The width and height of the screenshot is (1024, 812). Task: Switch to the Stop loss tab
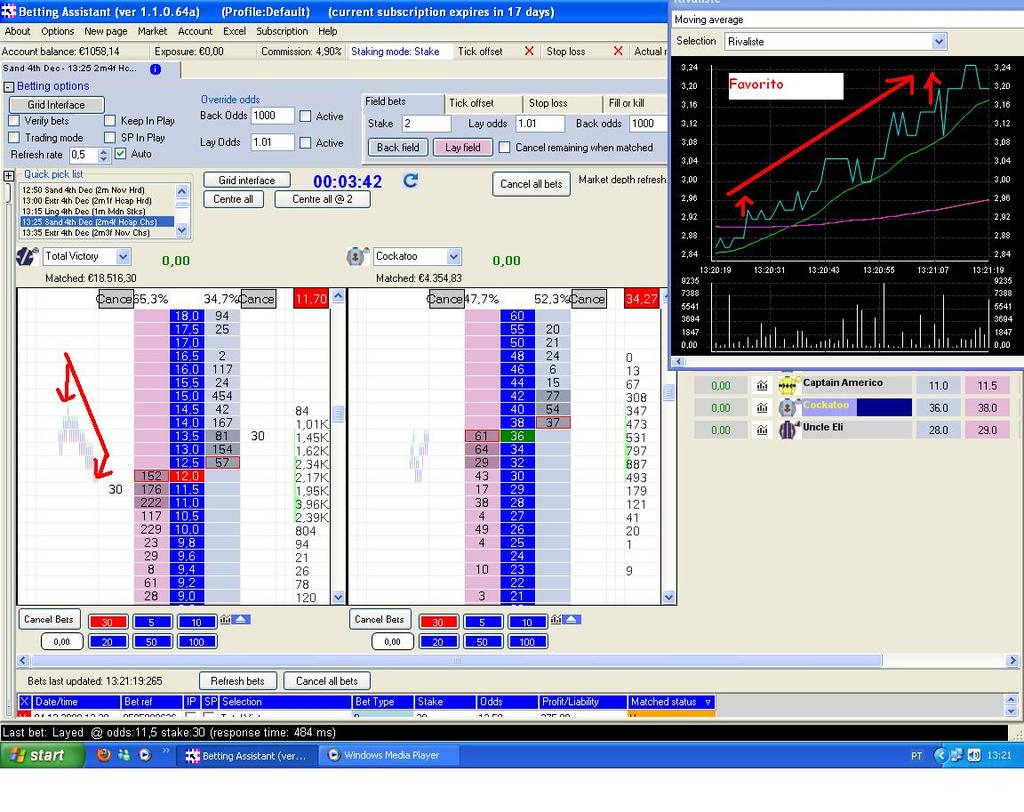coord(562,103)
